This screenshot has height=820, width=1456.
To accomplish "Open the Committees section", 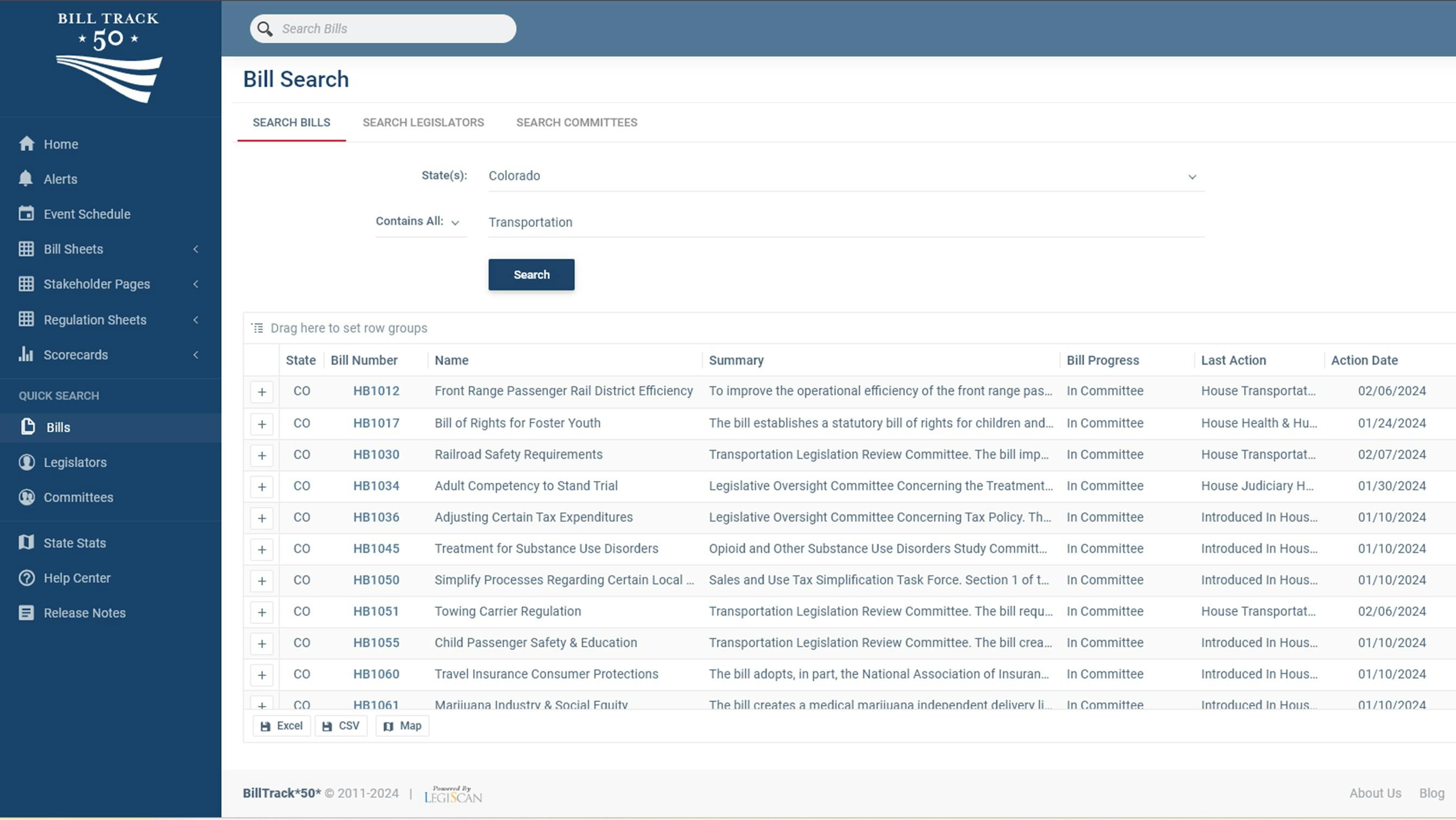I will (x=78, y=497).
